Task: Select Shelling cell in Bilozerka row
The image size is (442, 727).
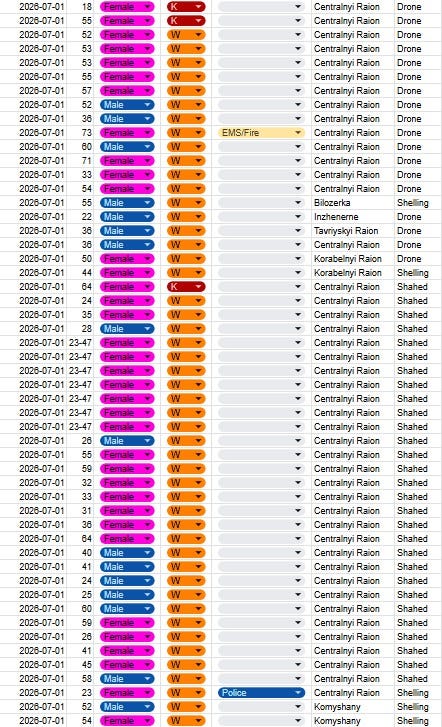Action: tap(417, 203)
